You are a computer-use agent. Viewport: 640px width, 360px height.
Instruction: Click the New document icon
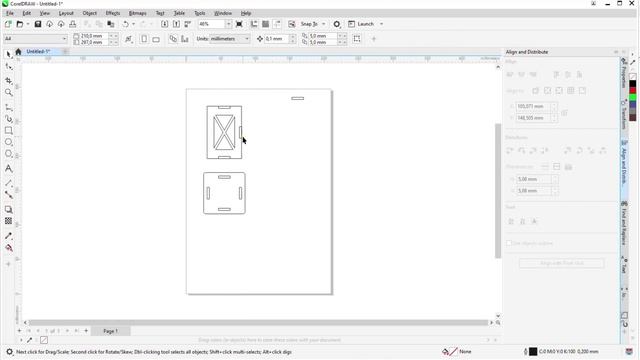pos(8,24)
